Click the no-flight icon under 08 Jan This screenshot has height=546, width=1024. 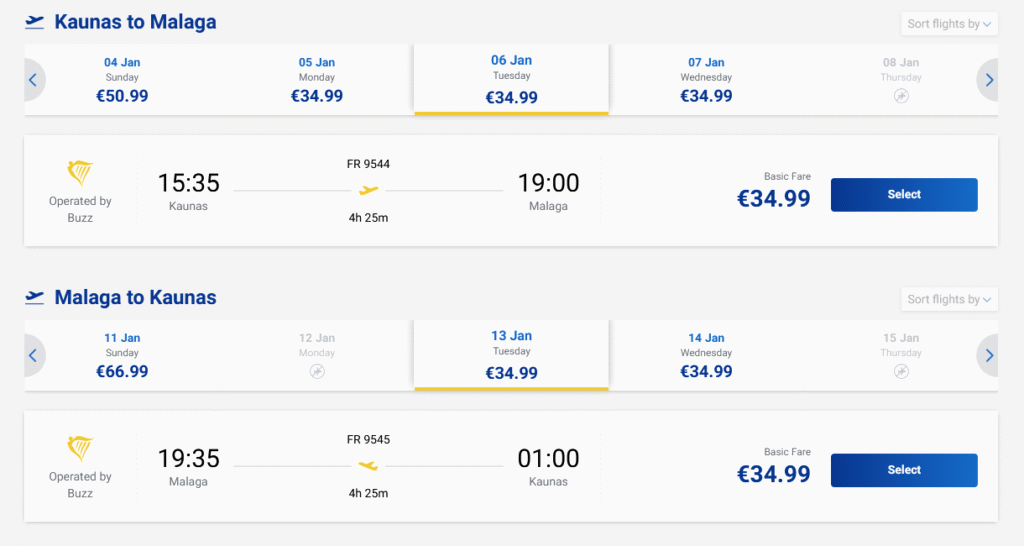[901, 96]
